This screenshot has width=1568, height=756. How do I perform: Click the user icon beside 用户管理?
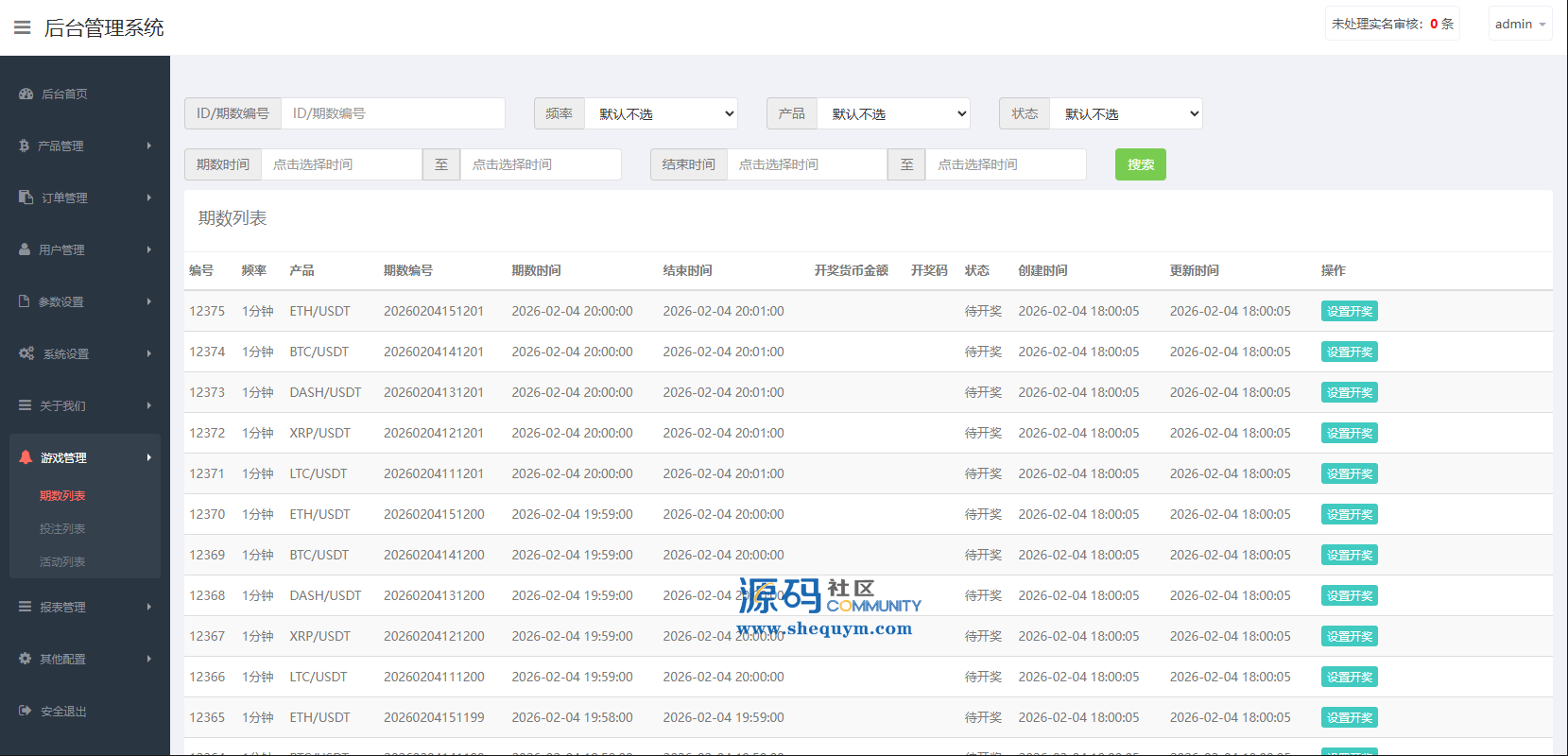tap(25, 249)
